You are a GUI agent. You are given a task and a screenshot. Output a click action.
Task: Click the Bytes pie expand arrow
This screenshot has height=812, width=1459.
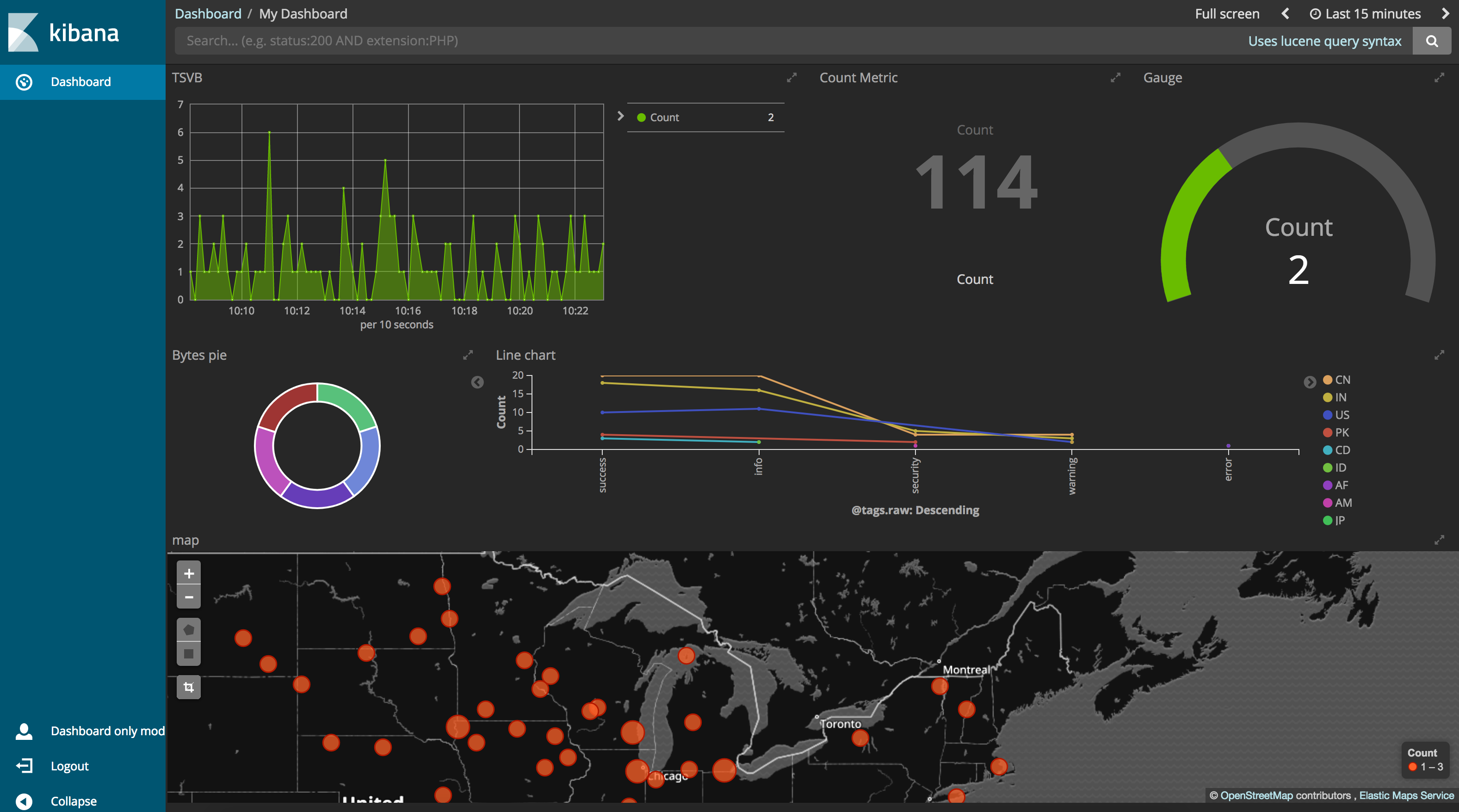(467, 355)
